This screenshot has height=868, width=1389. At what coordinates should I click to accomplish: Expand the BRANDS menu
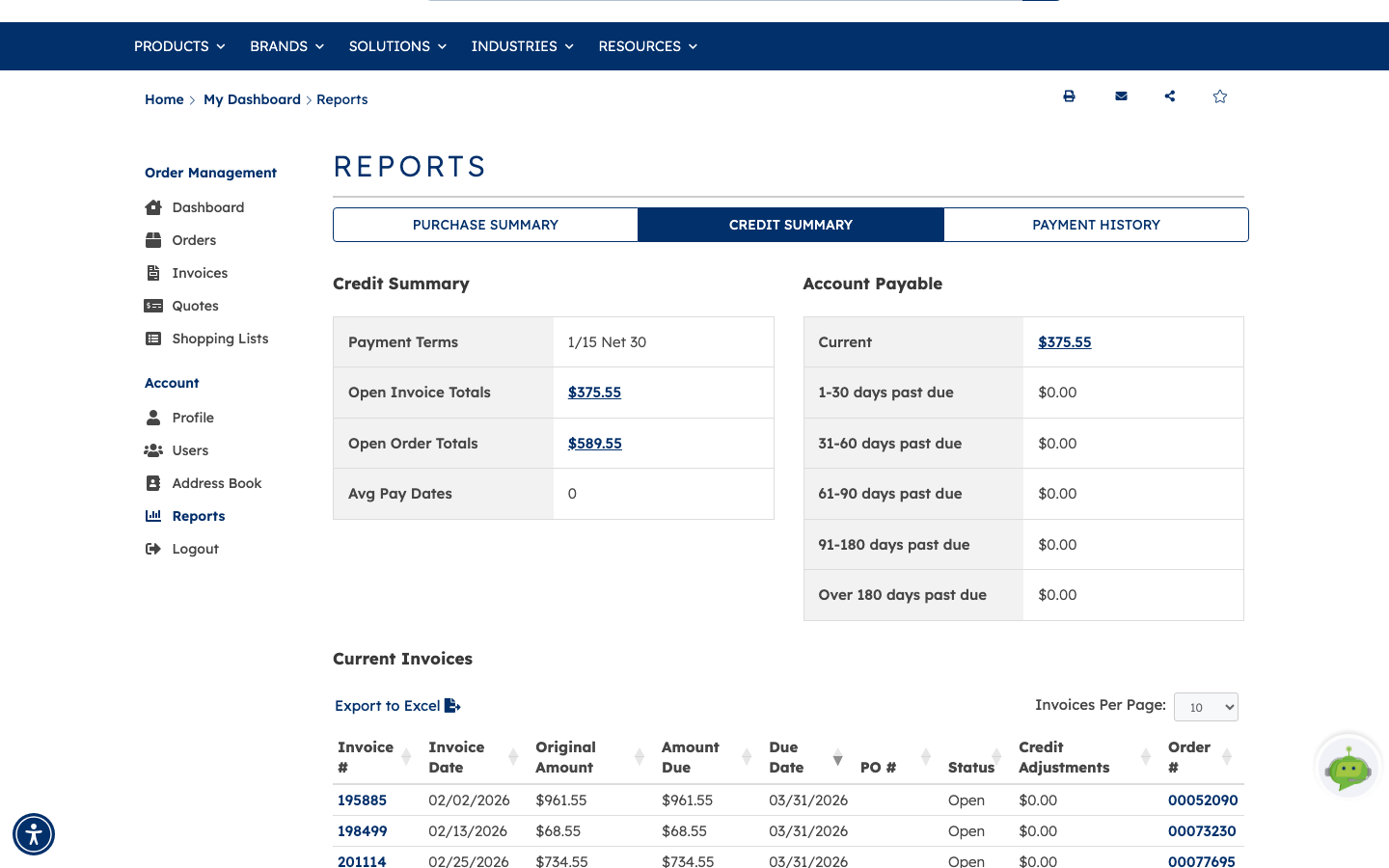[286, 46]
